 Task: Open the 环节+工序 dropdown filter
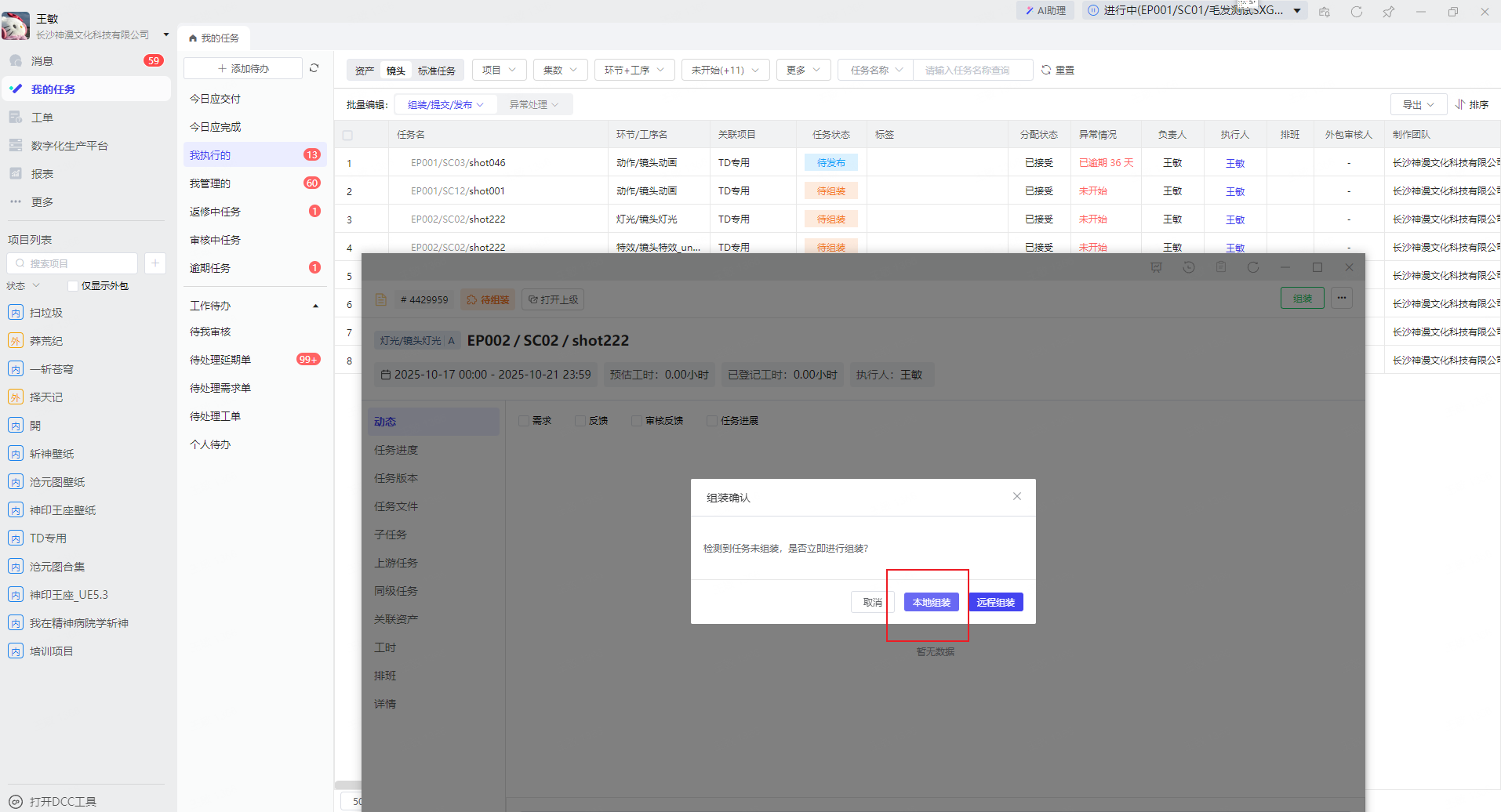tap(634, 70)
